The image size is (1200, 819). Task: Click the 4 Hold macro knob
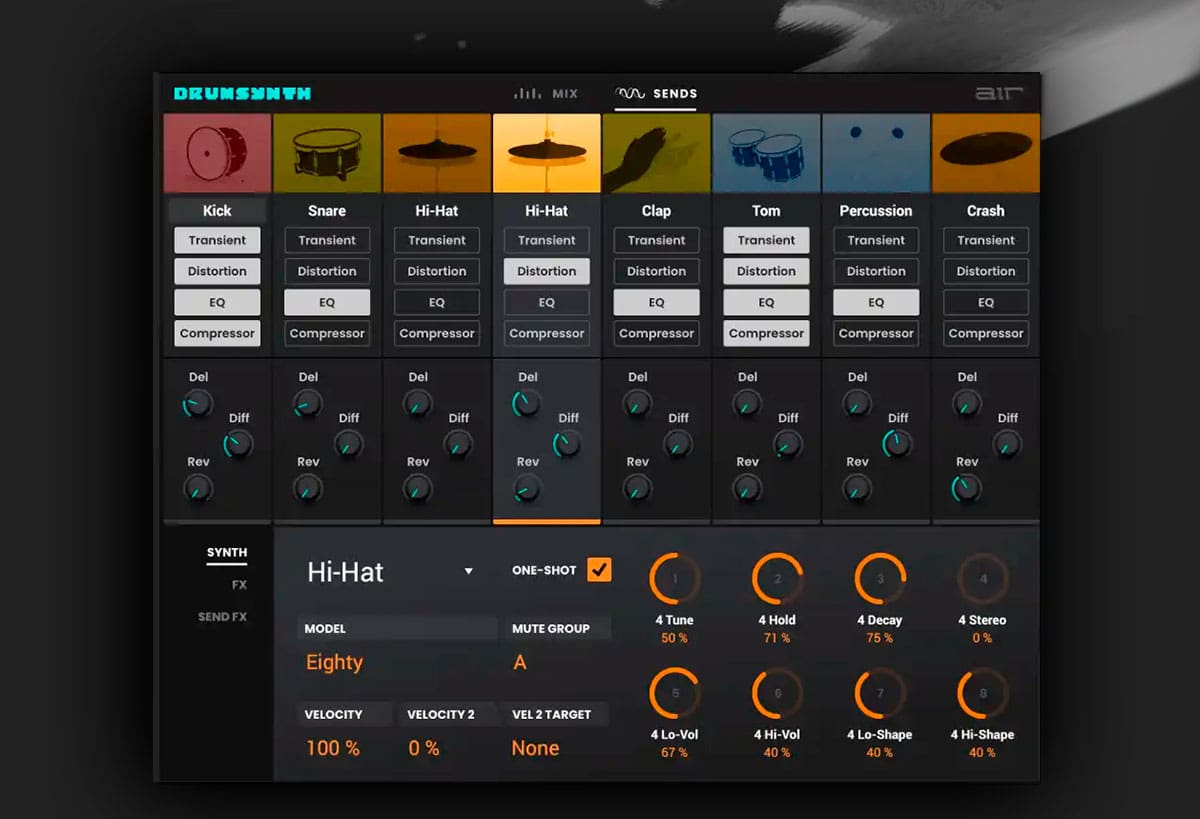pyautogui.click(x=778, y=579)
